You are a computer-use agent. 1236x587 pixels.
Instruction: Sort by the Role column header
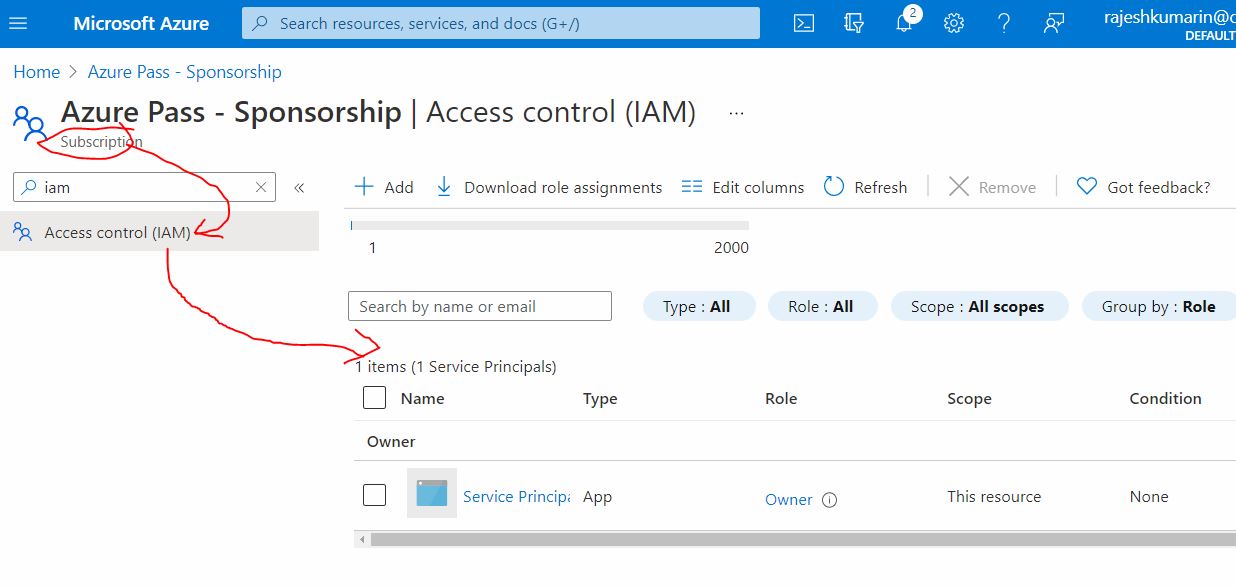781,398
